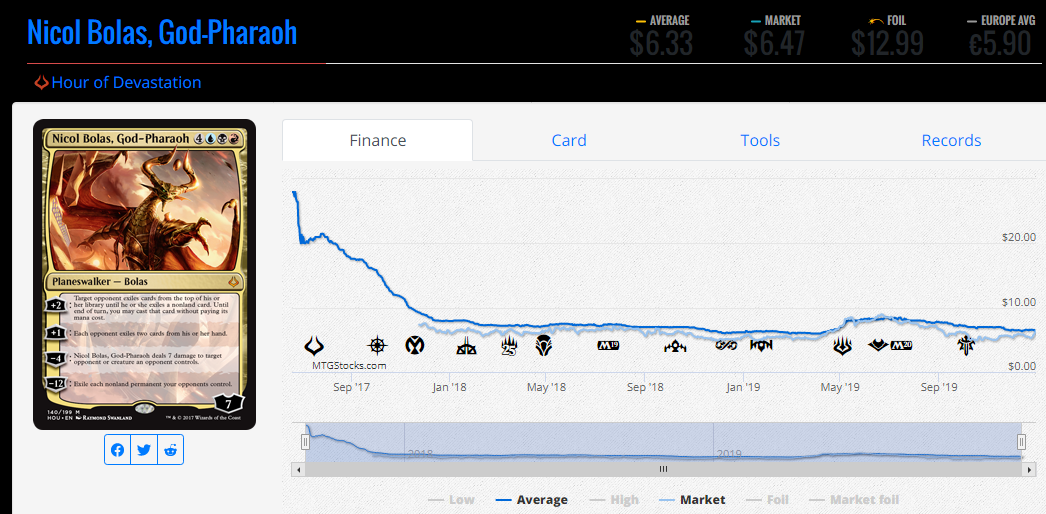Open the Hour of Devastation set link

tap(126, 83)
